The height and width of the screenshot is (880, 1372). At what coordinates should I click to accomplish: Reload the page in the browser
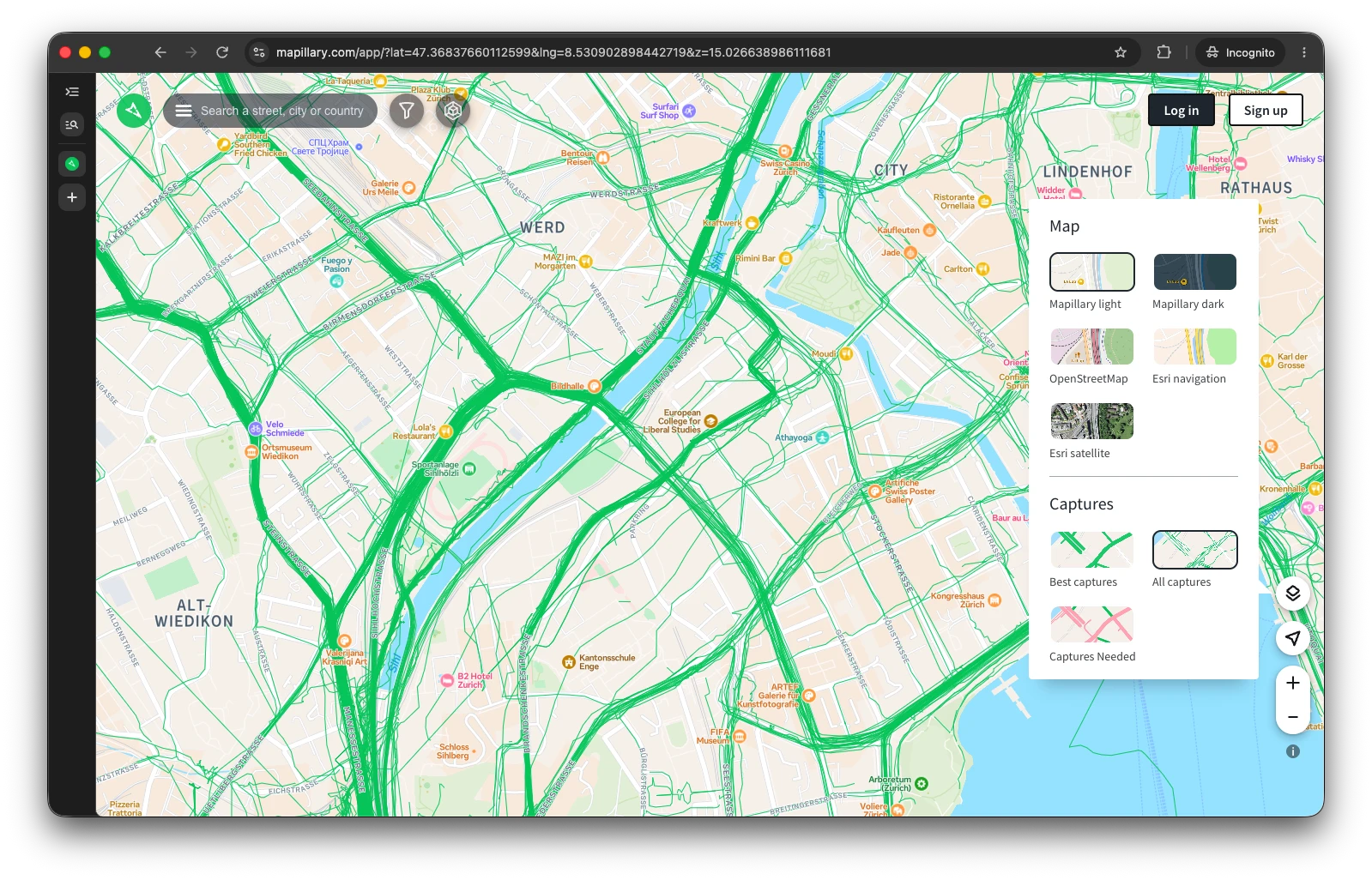click(x=222, y=52)
